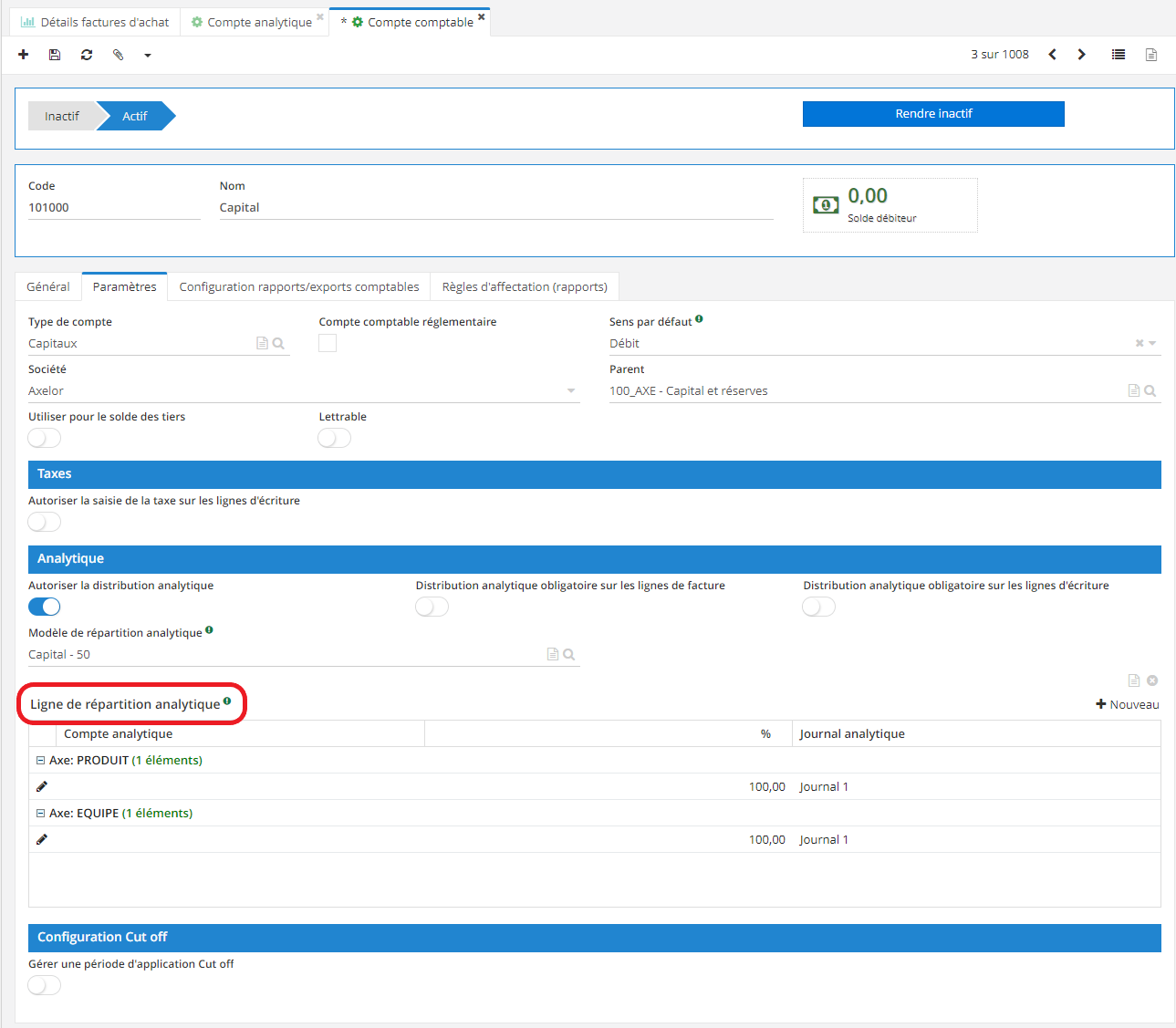Image resolution: width=1176 pixels, height=1028 pixels.
Task: Search Modèle de répartition with magnifier
Action: pyautogui.click(x=569, y=655)
